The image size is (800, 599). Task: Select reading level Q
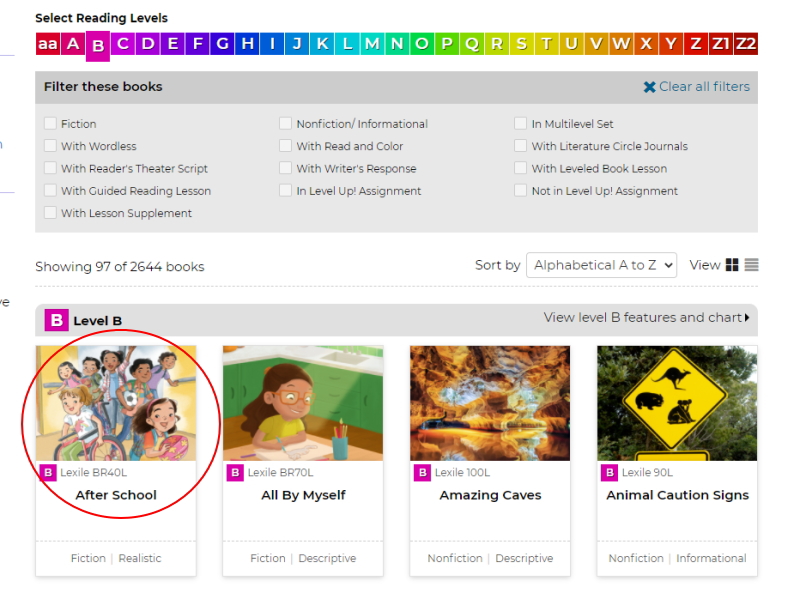coord(472,43)
